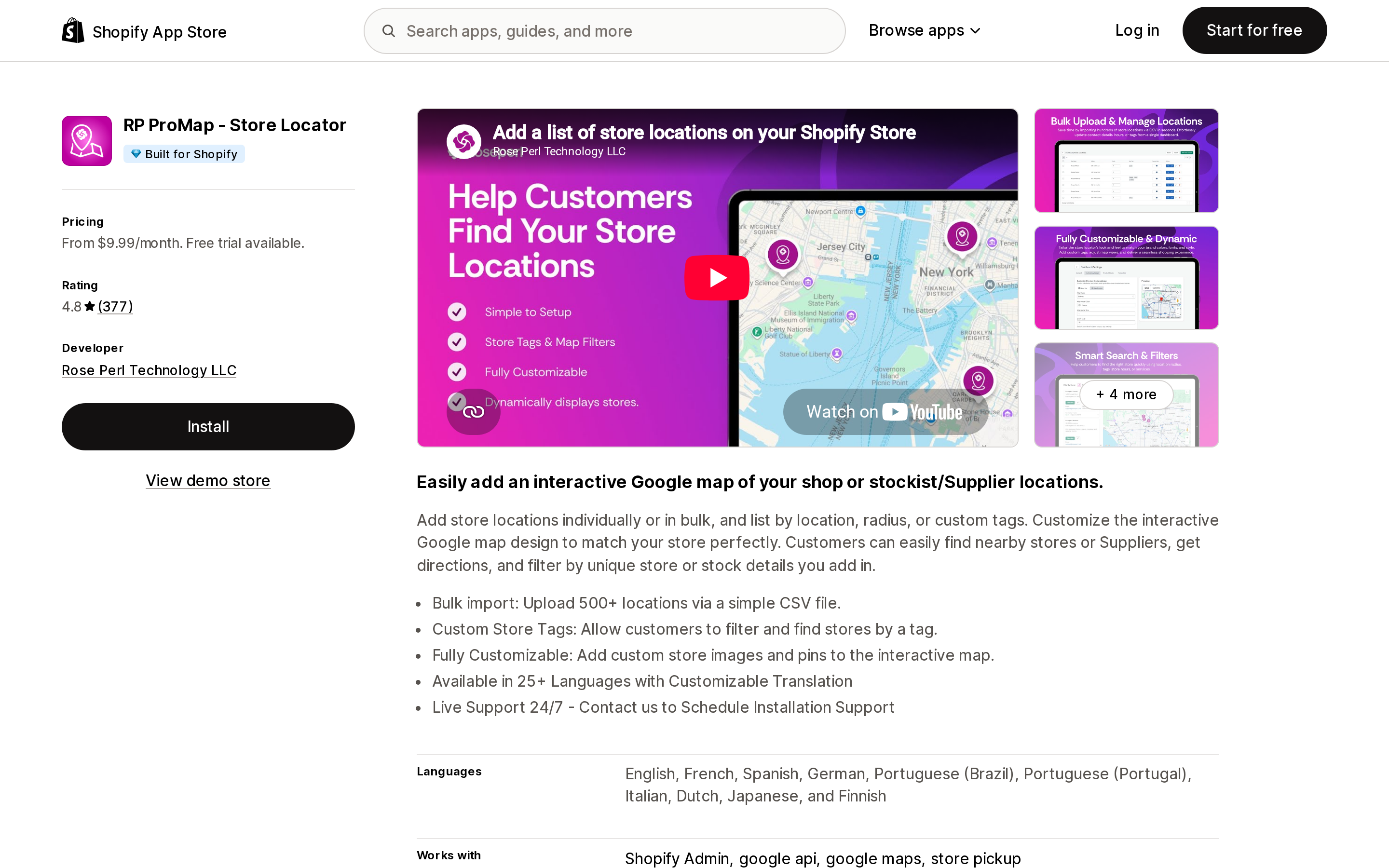
Task: Open the Rose Perl Technology LLC developer link
Action: click(x=149, y=370)
